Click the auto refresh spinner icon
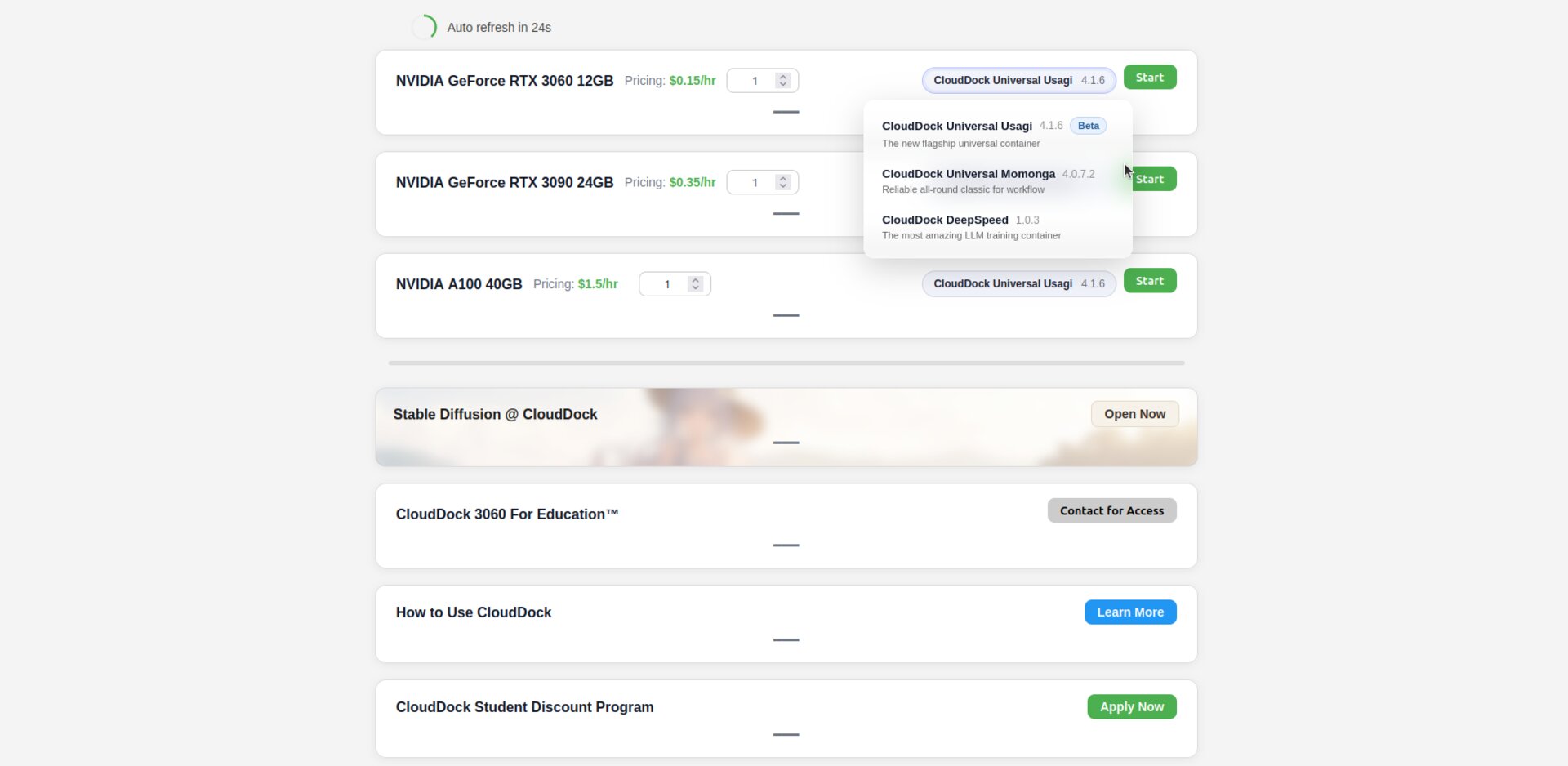The image size is (1568, 766). coord(424,27)
